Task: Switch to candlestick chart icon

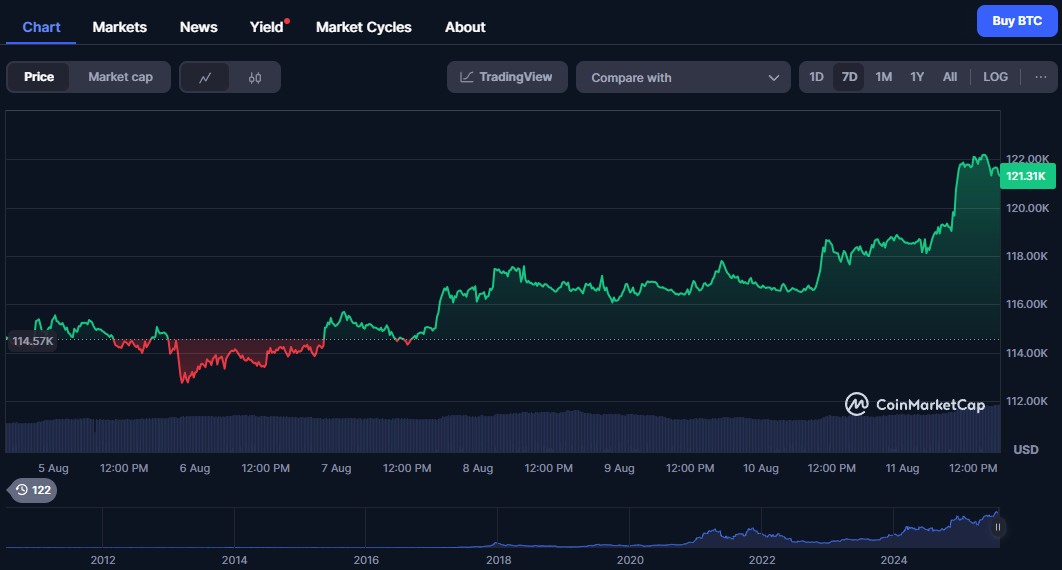Action: pos(255,77)
